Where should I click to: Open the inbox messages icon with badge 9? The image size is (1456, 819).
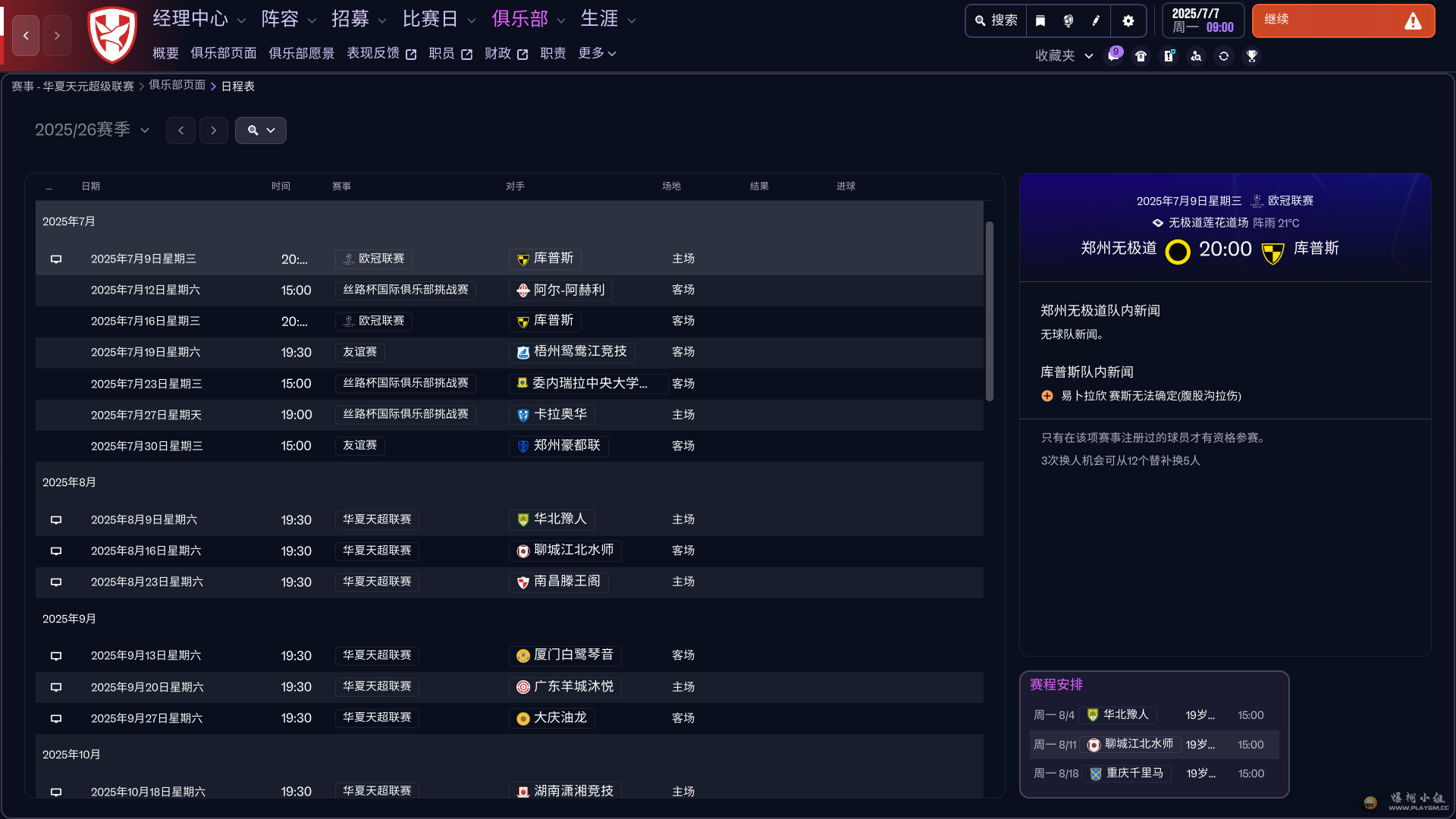click(x=1113, y=55)
